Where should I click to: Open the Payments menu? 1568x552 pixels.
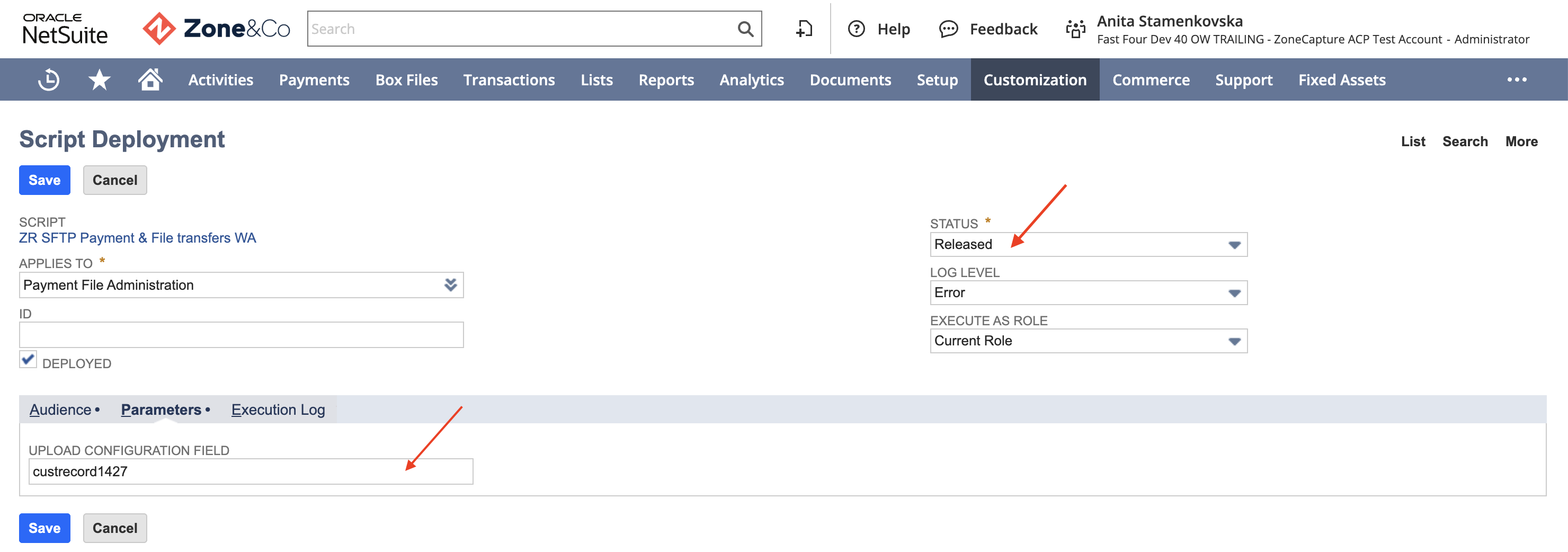point(314,79)
